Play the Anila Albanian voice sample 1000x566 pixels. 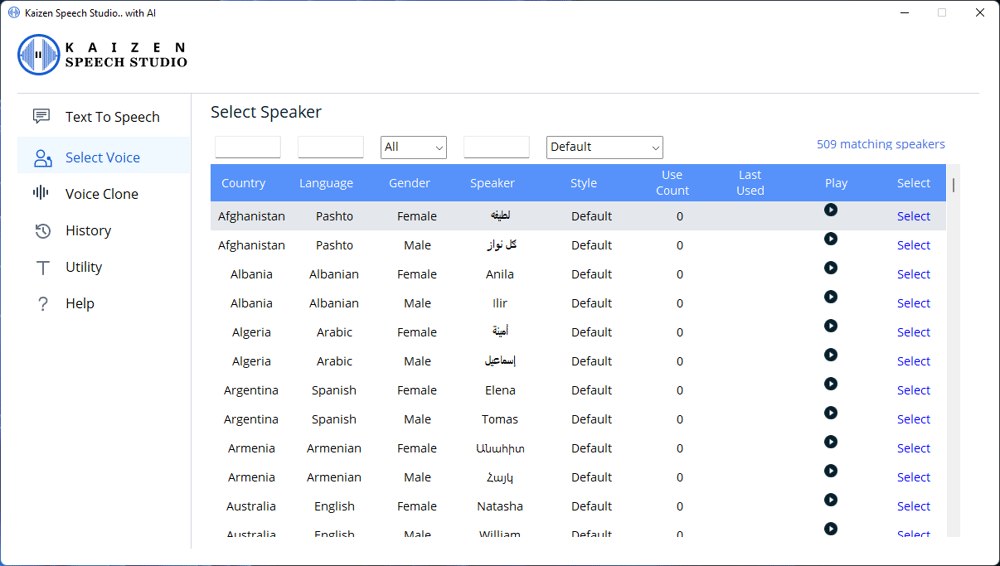coord(830,268)
